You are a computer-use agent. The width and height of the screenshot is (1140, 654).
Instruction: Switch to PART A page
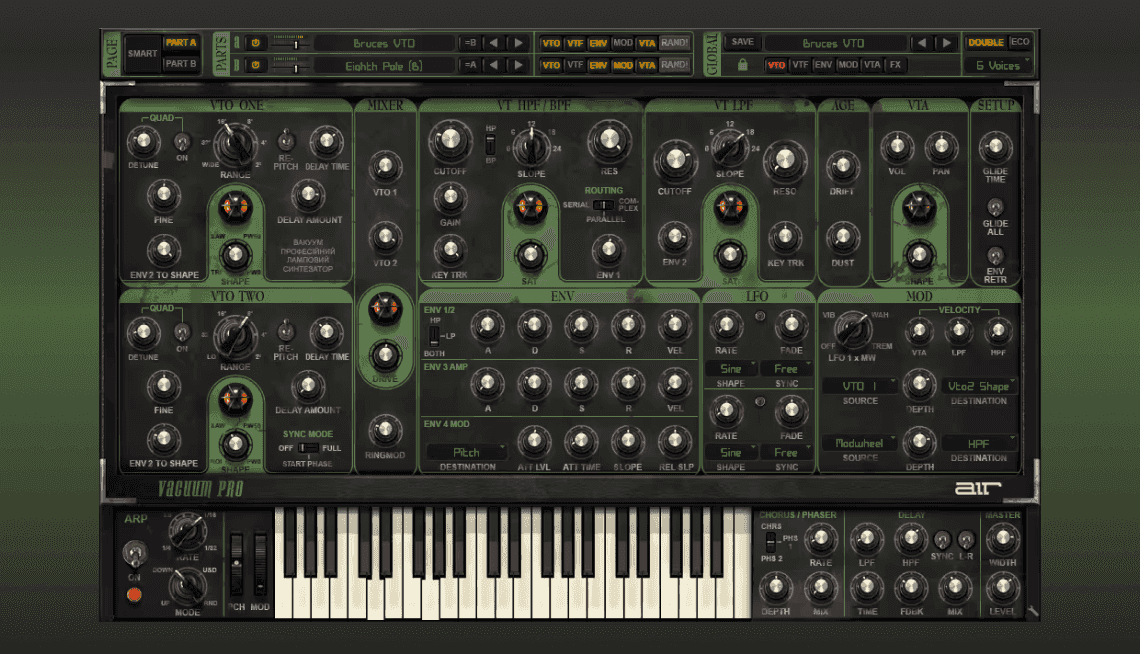tap(180, 43)
